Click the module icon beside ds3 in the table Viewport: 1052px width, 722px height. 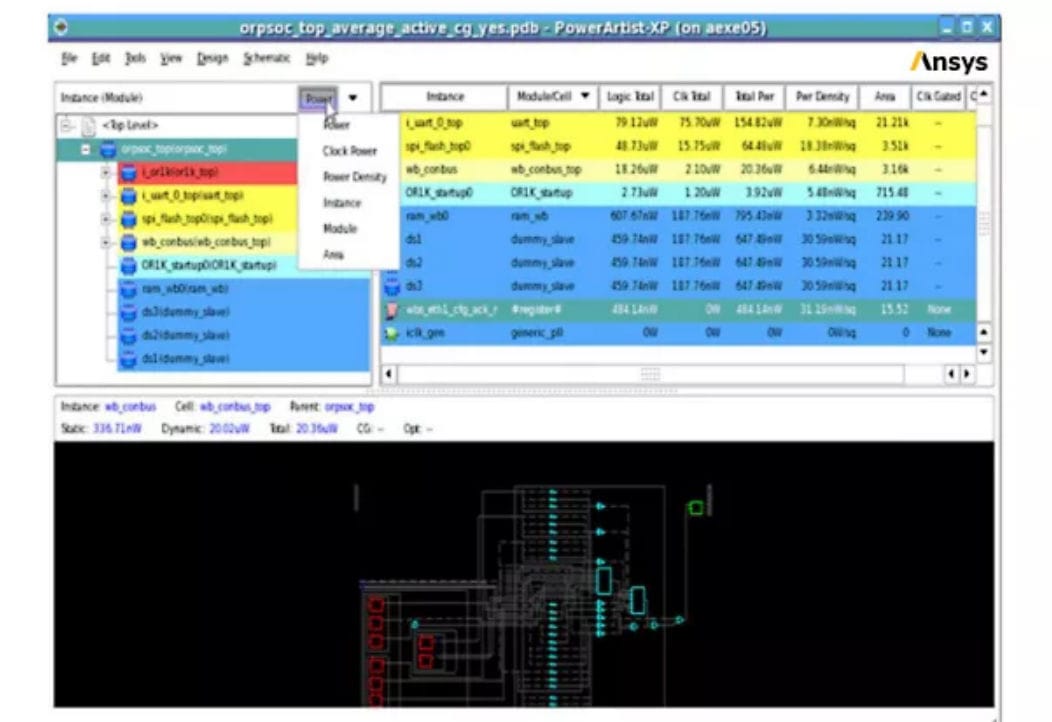point(391,285)
